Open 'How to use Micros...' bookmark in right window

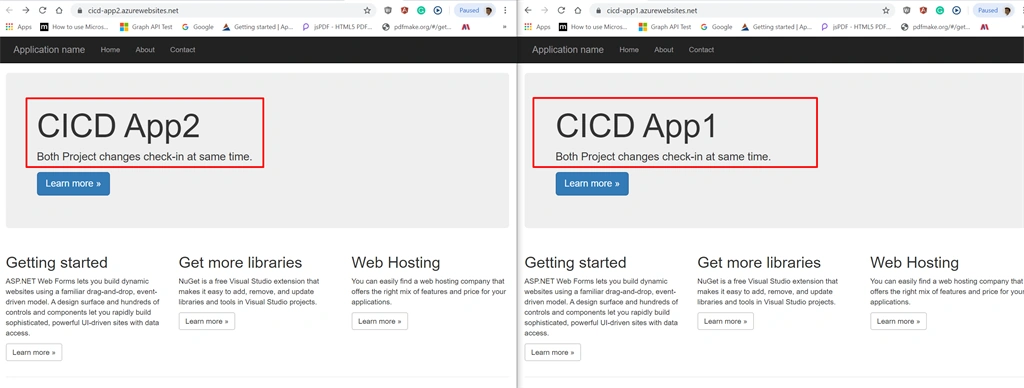click(x=592, y=27)
